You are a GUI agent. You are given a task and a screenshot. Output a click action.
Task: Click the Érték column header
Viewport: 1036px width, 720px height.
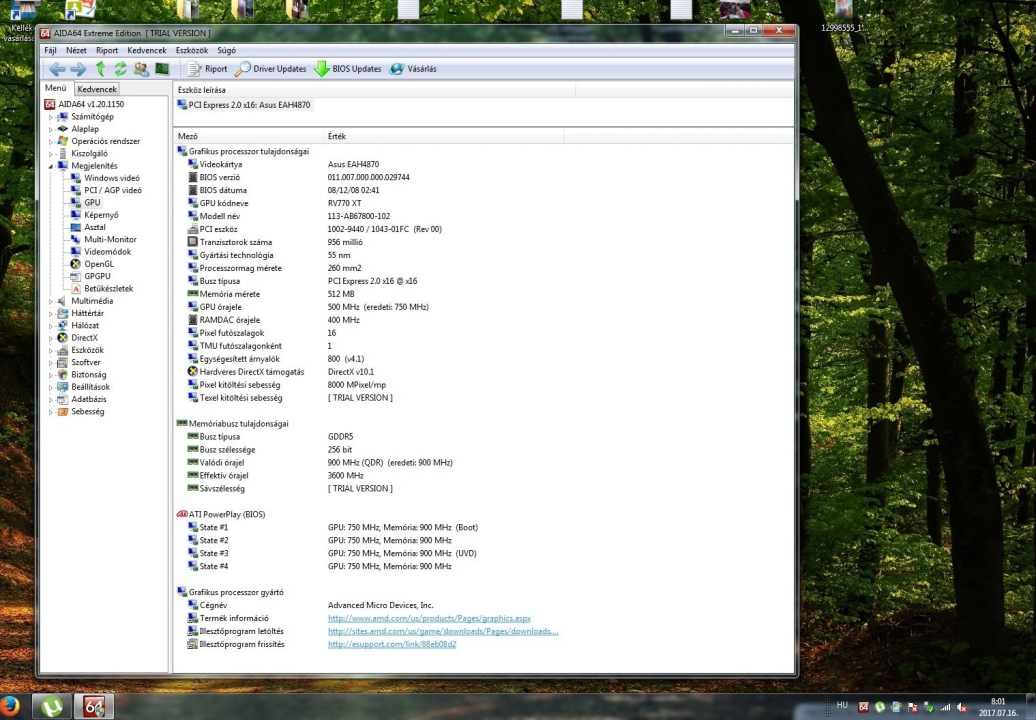[x=444, y=136]
